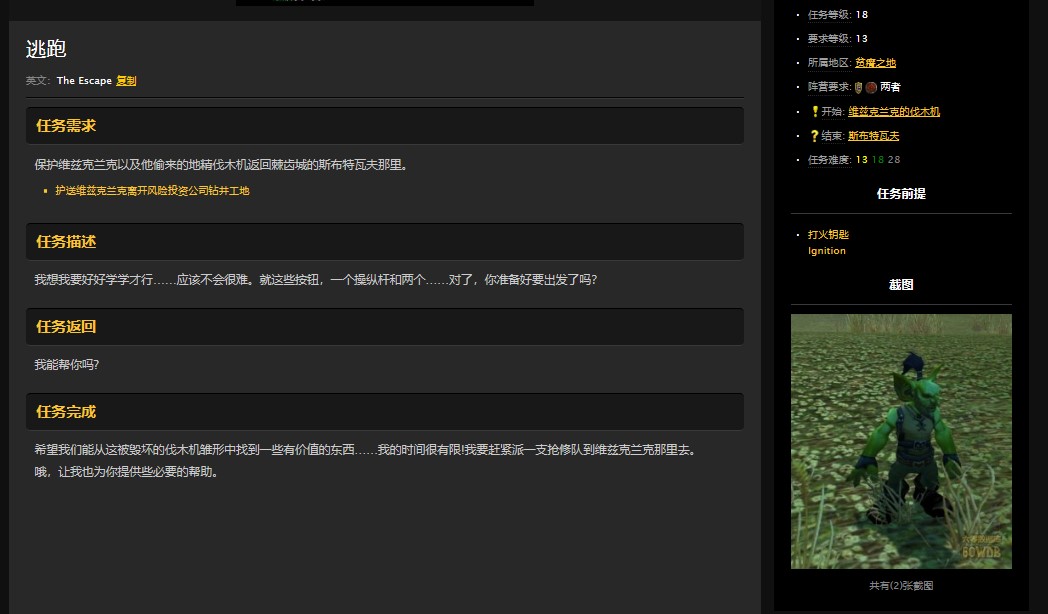Viewport: 1048px width, 614px height.
Task: Click the 复制 copy link beside The Escape
Action: 126,81
